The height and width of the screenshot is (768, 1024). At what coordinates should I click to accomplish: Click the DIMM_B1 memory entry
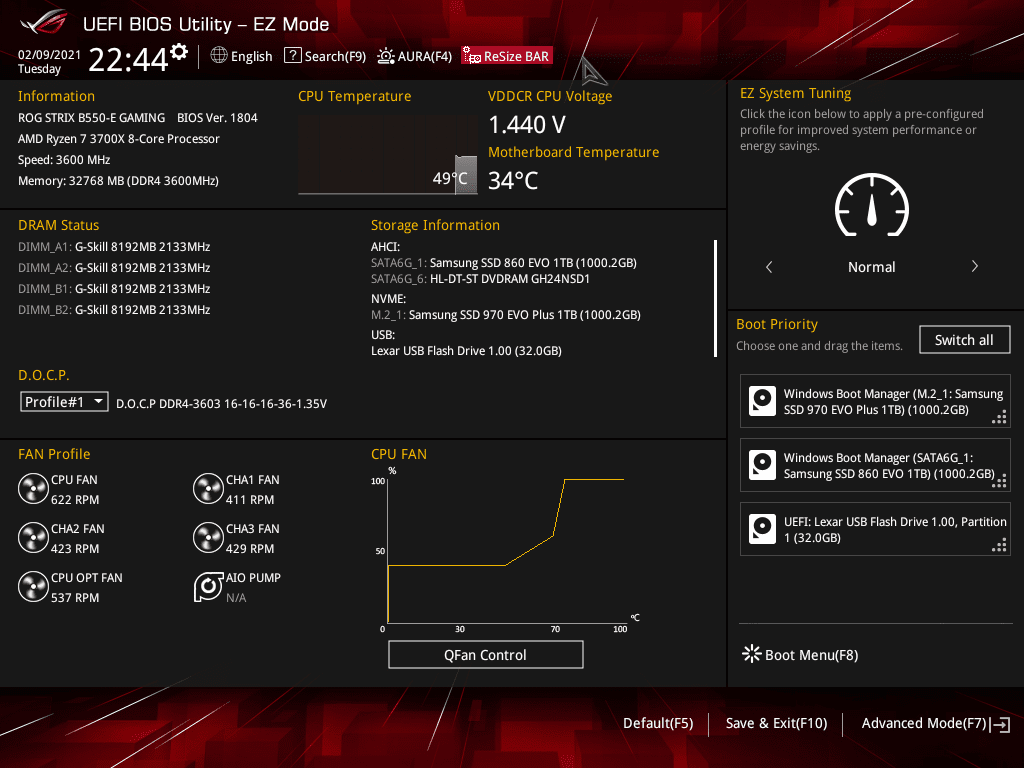pos(114,289)
